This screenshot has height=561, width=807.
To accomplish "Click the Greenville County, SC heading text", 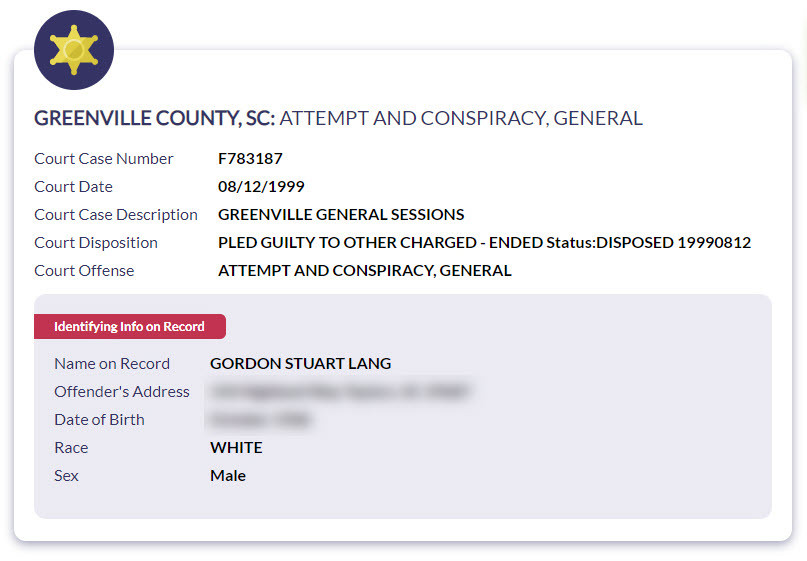I will [x=154, y=118].
